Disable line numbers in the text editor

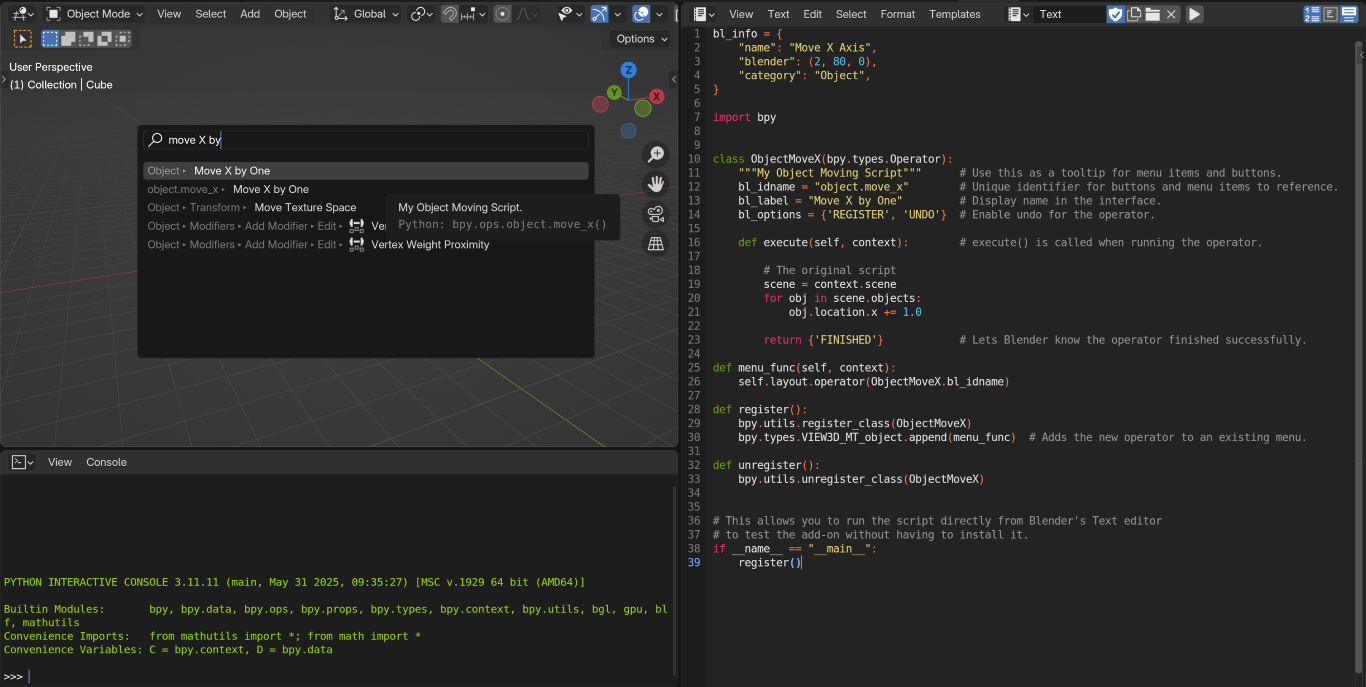pos(1313,14)
